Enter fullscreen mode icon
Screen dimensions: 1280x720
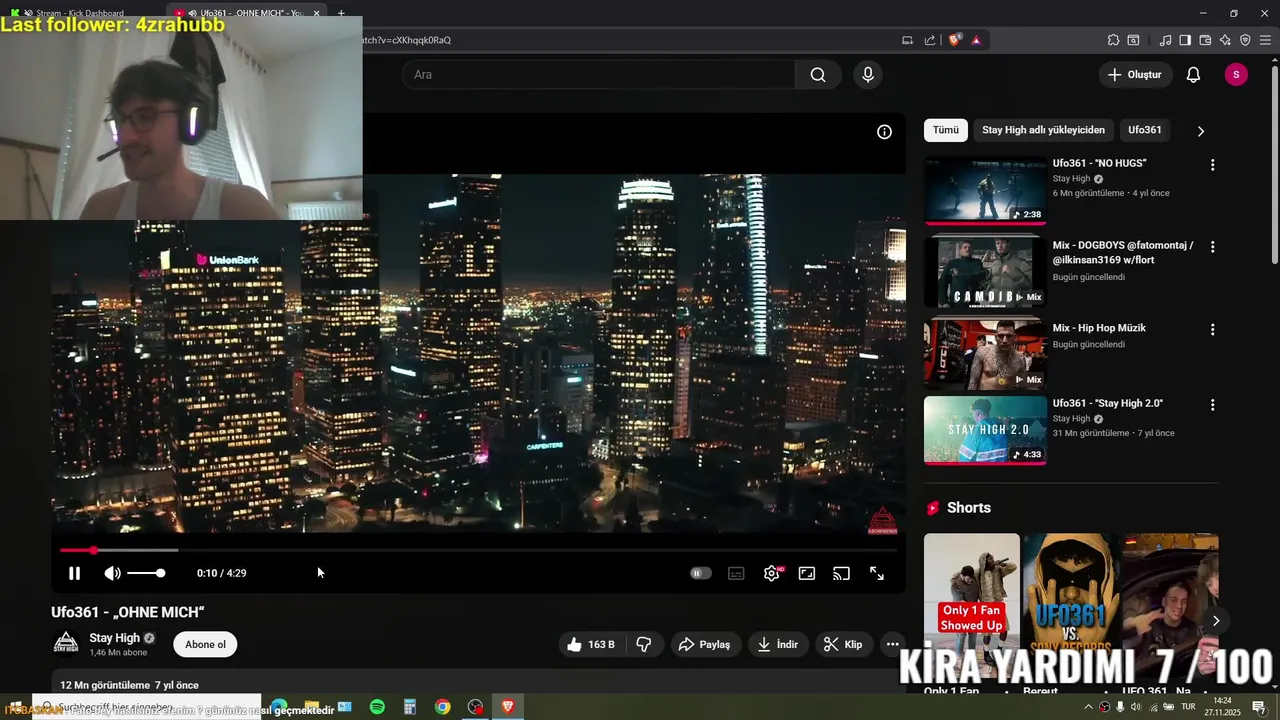pyautogui.click(x=877, y=573)
